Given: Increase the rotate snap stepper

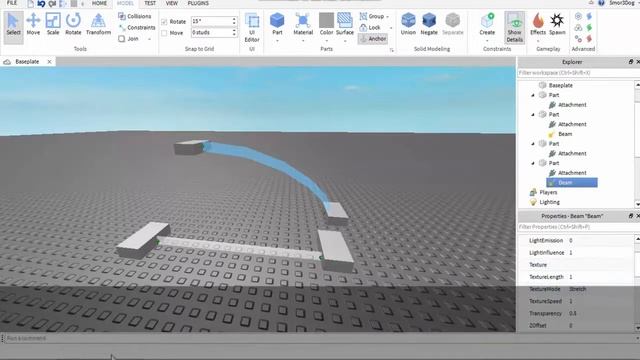Looking at the screenshot, I should [x=234, y=19].
